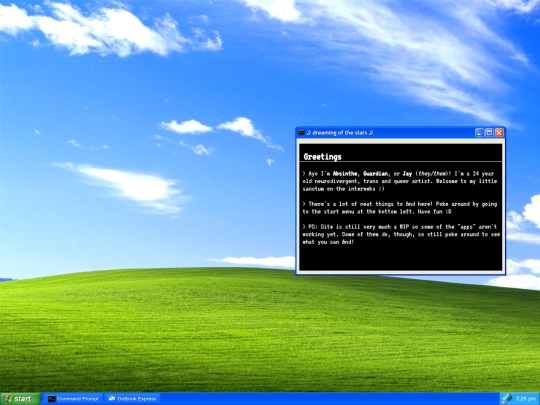The height and width of the screenshot is (405, 540).
Task: Maximize the 'dreaming of the stars' window
Action: [x=489, y=133]
